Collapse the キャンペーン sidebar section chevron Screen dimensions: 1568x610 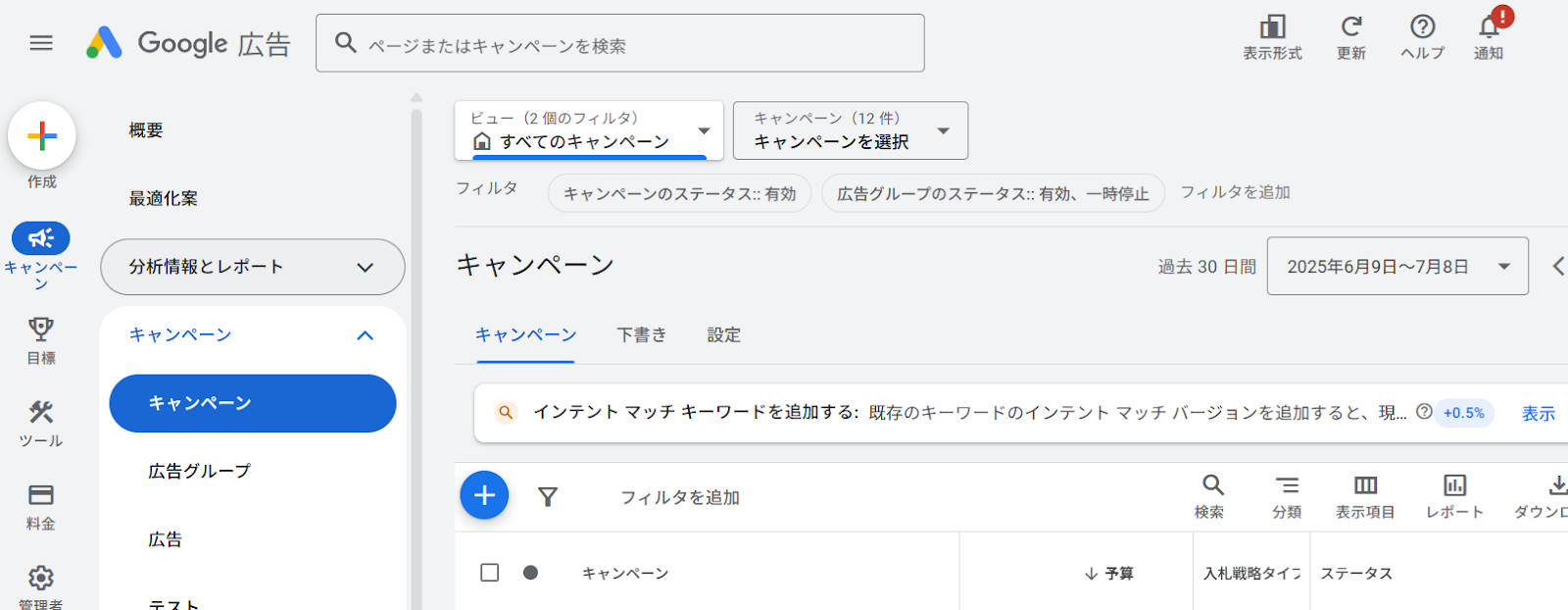click(366, 335)
